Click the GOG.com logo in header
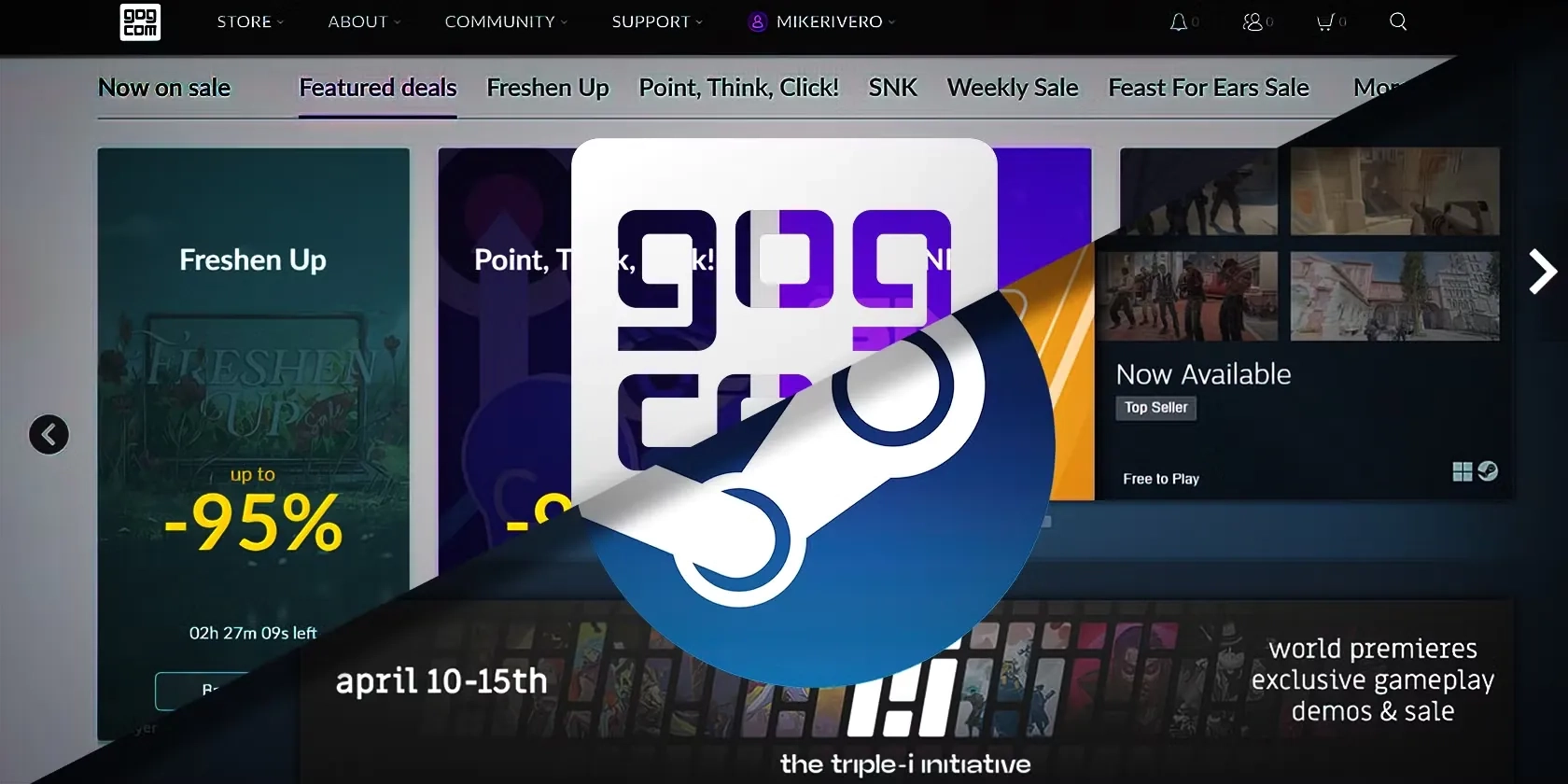This screenshot has height=784, width=1568. pos(140,22)
